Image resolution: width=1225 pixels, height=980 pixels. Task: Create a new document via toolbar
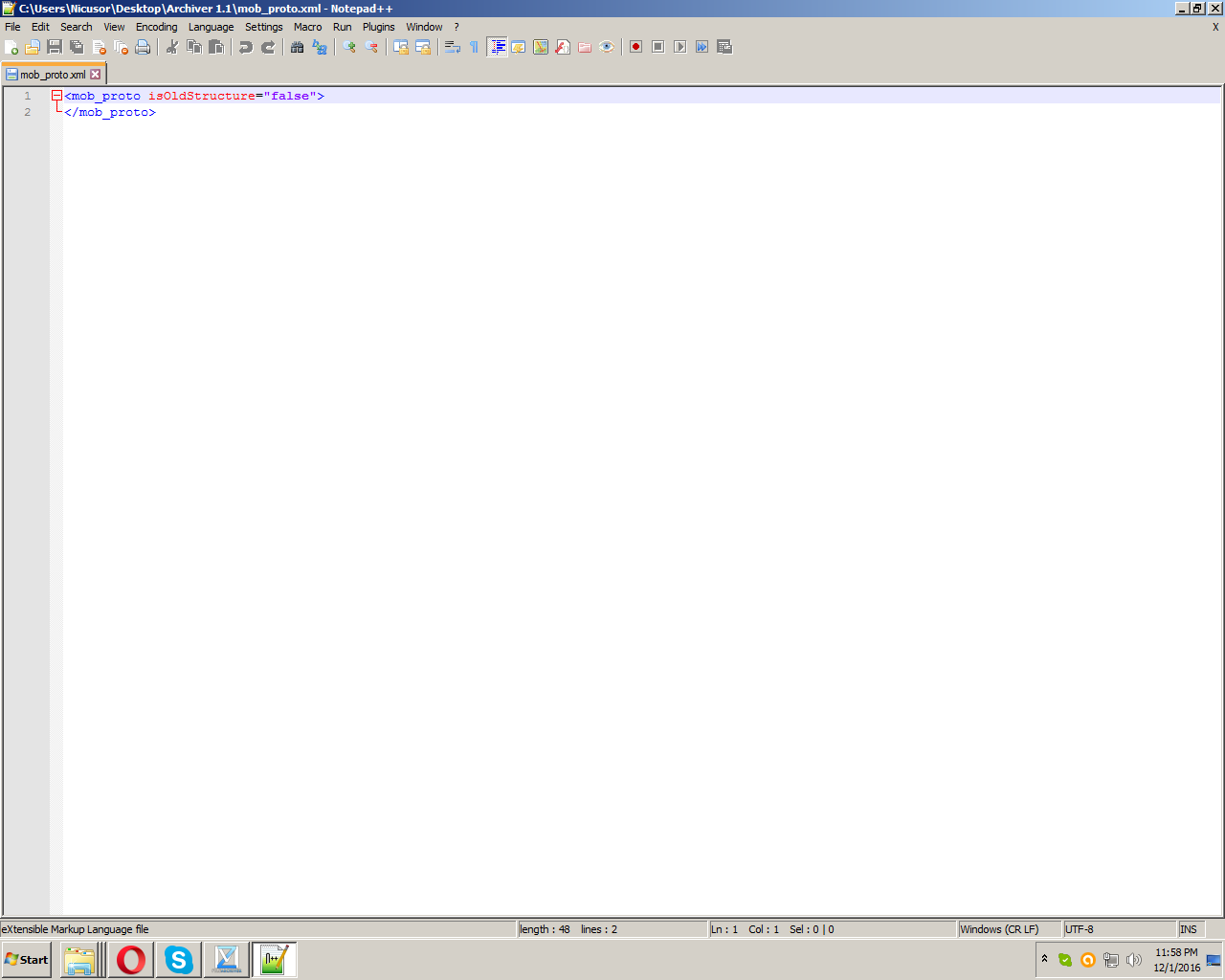pyautogui.click(x=11, y=47)
